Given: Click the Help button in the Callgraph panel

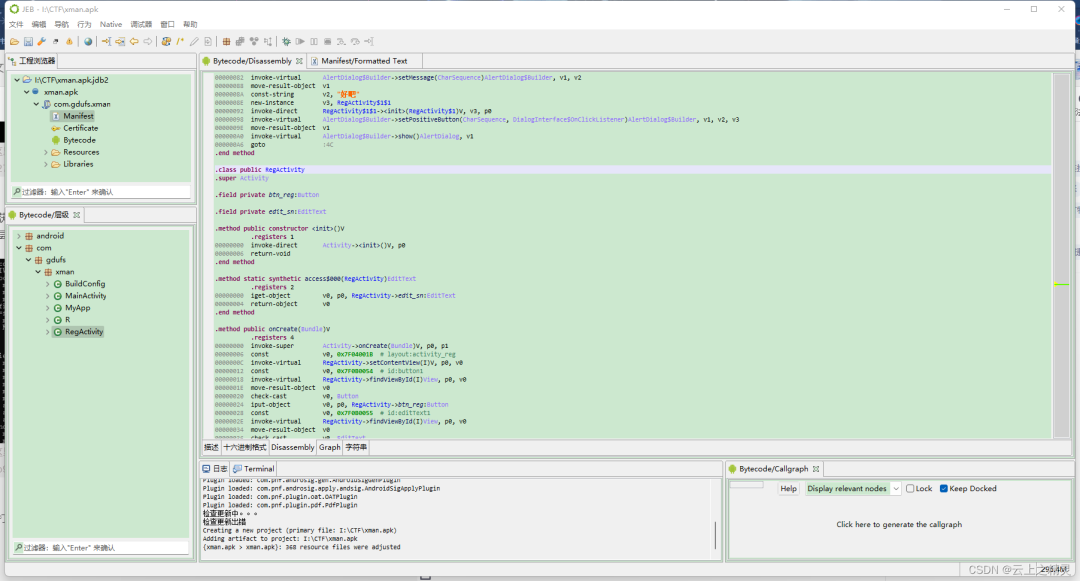Looking at the screenshot, I should (x=789, y=489).
